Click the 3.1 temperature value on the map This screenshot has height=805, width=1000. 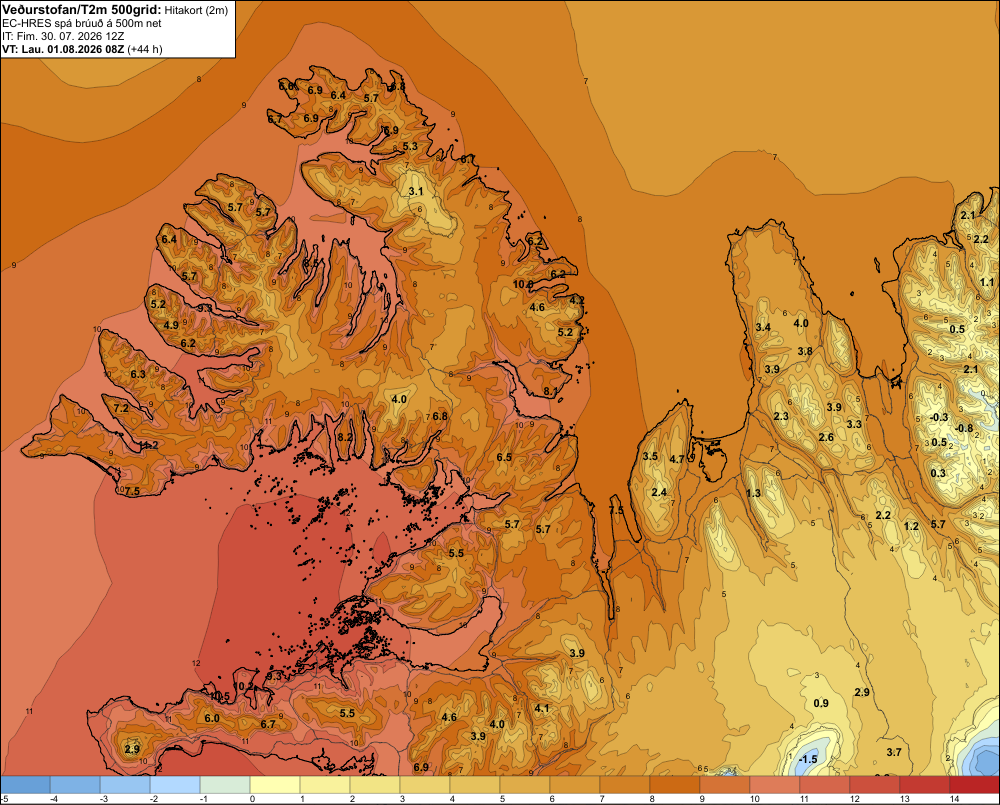(416, 191)
